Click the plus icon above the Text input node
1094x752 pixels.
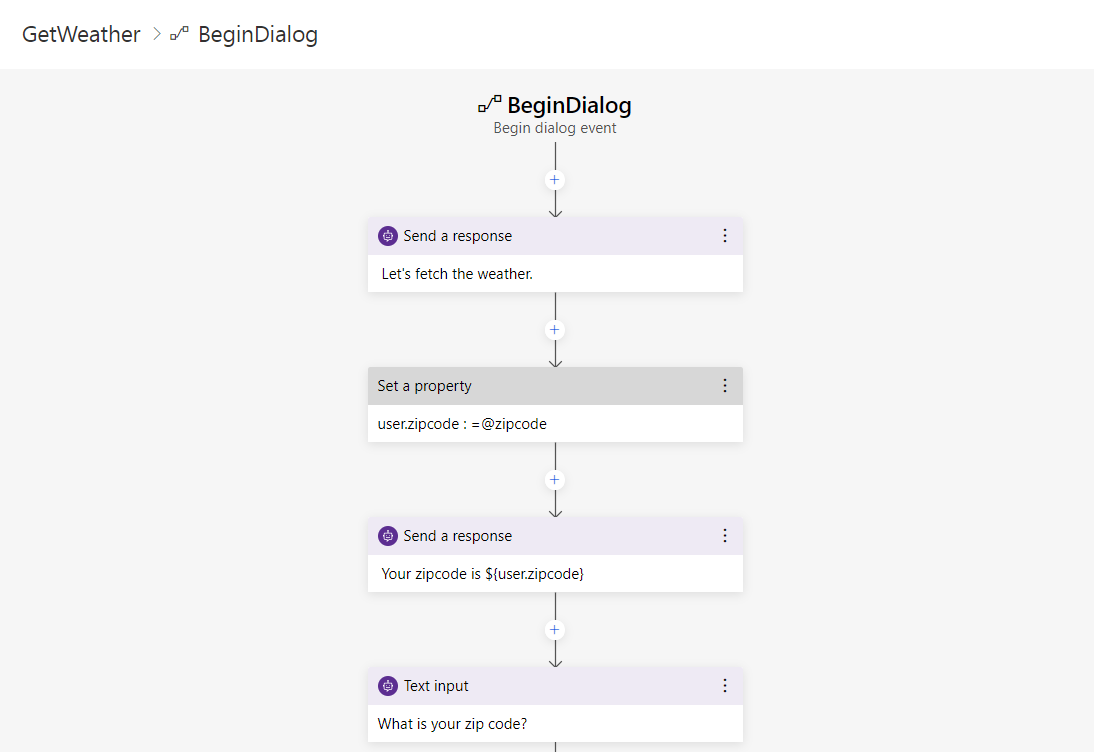point(555,629)
